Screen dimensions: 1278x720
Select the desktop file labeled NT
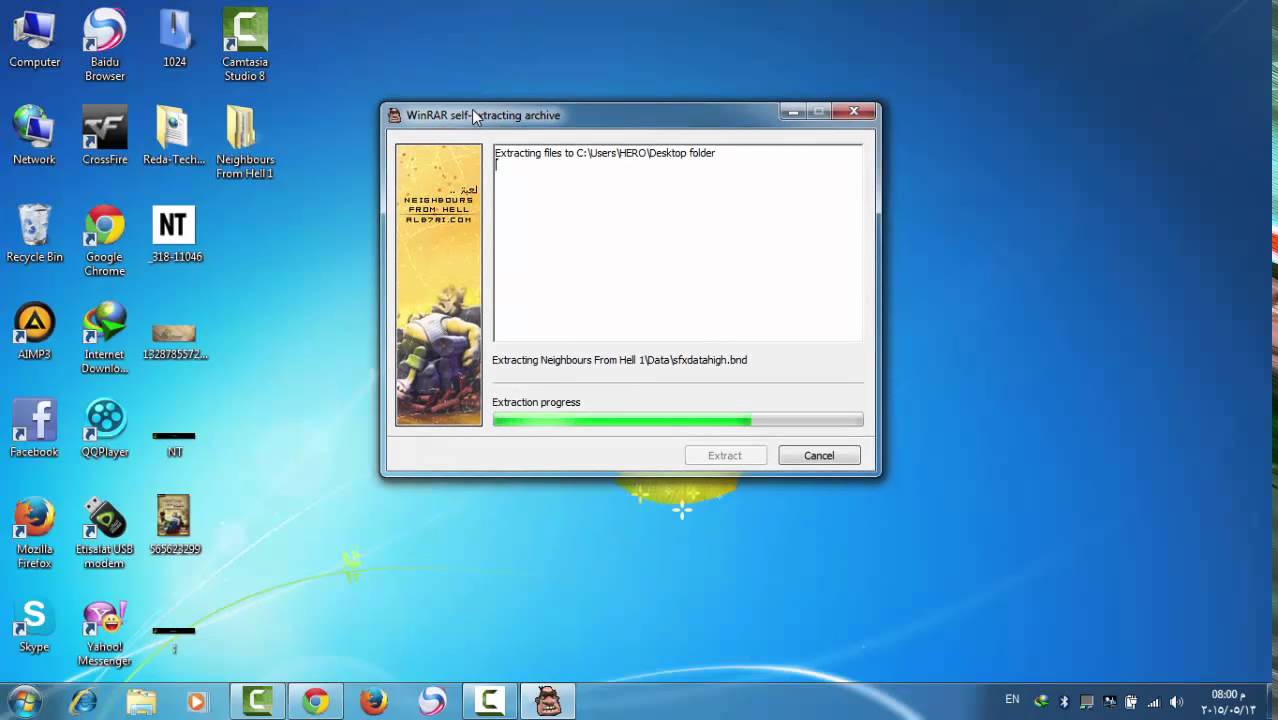click(x=174, y=443)
